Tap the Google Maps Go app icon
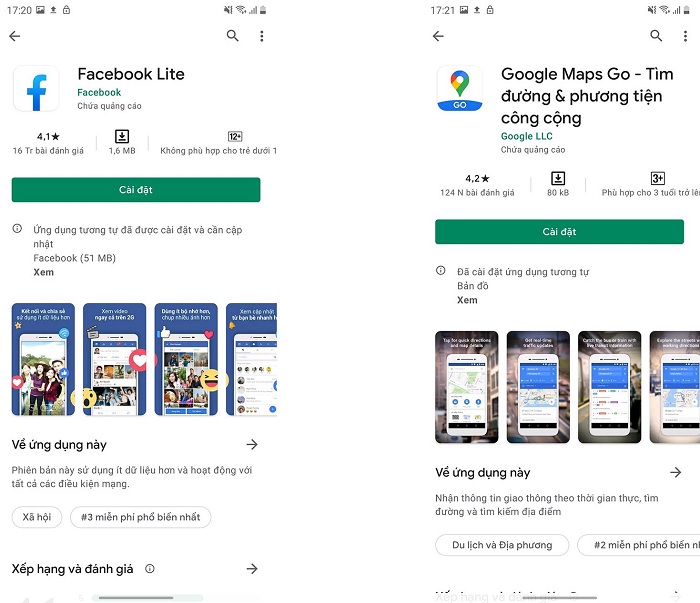The width and height of the screenshot is (700, 603). pos(460,88)
